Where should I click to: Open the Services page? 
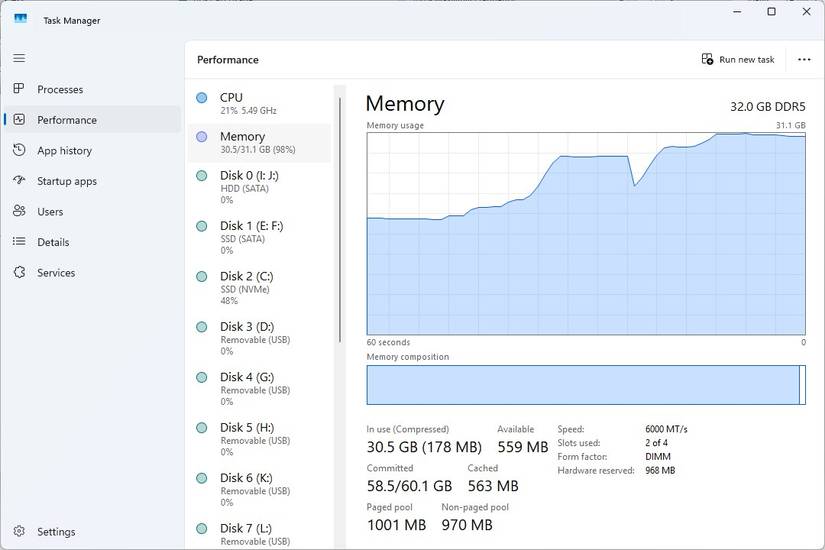(x=92, y=272)
